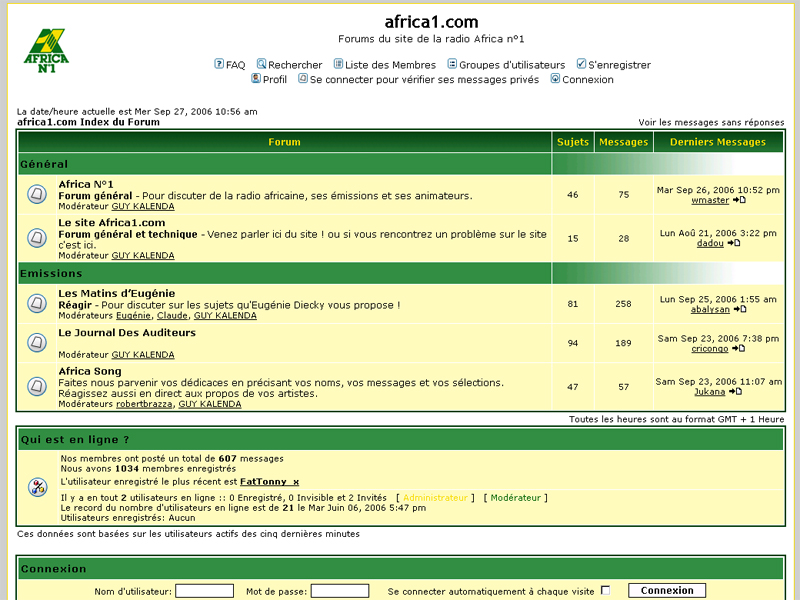Click the Connexion icon in header navigation
Image resolution: width=800 pixels, height=600 pixels.
point(555,79)
